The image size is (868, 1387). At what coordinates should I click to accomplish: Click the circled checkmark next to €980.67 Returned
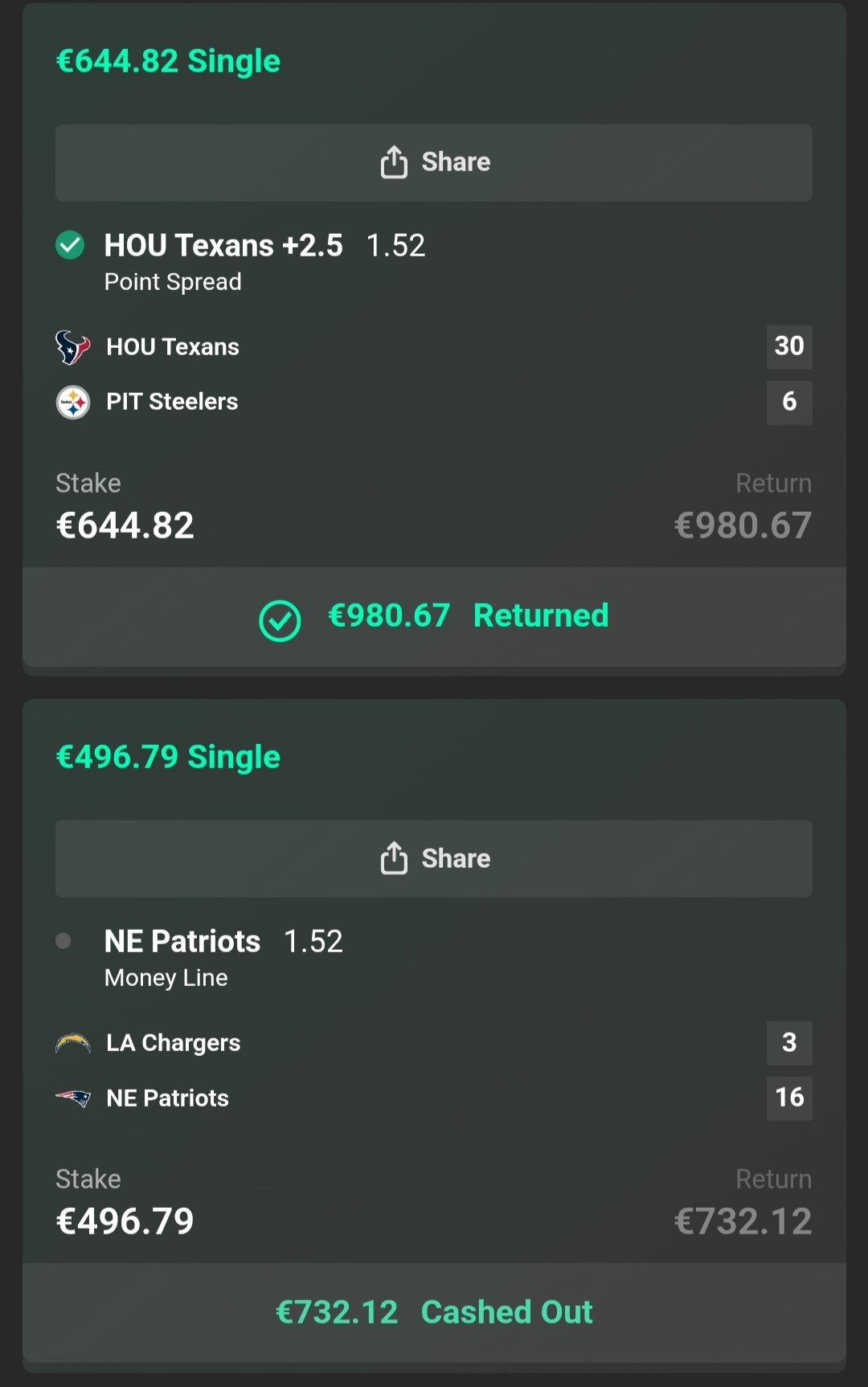(x=280, y=620)
